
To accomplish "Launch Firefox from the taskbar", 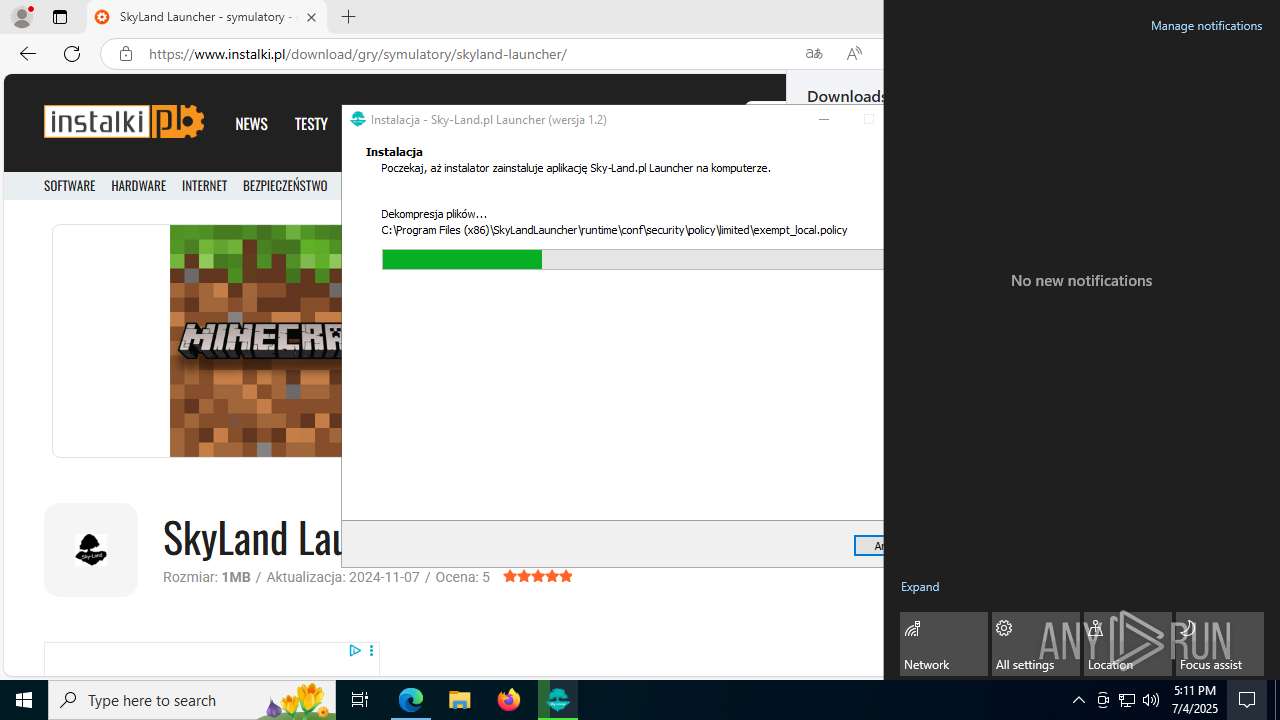I will click(509, 700).
